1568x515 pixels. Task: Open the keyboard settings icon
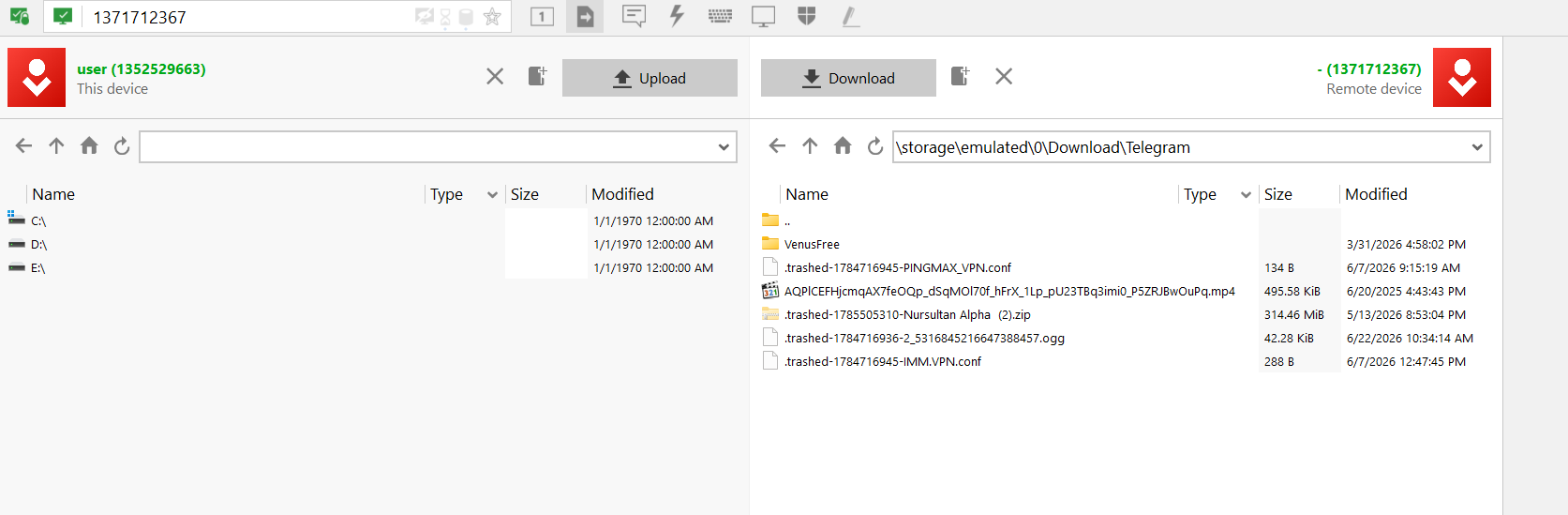point(720,16)
